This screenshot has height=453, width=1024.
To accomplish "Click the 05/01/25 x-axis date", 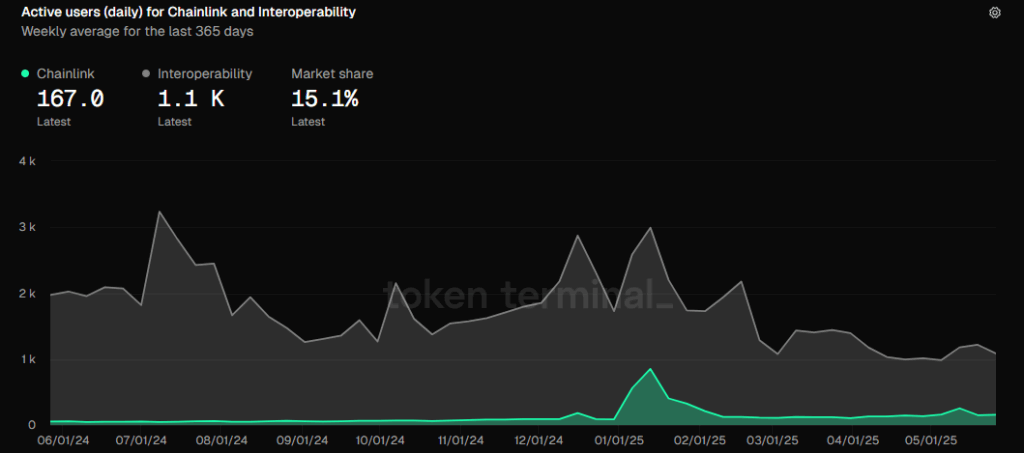I will pos(932,440).
